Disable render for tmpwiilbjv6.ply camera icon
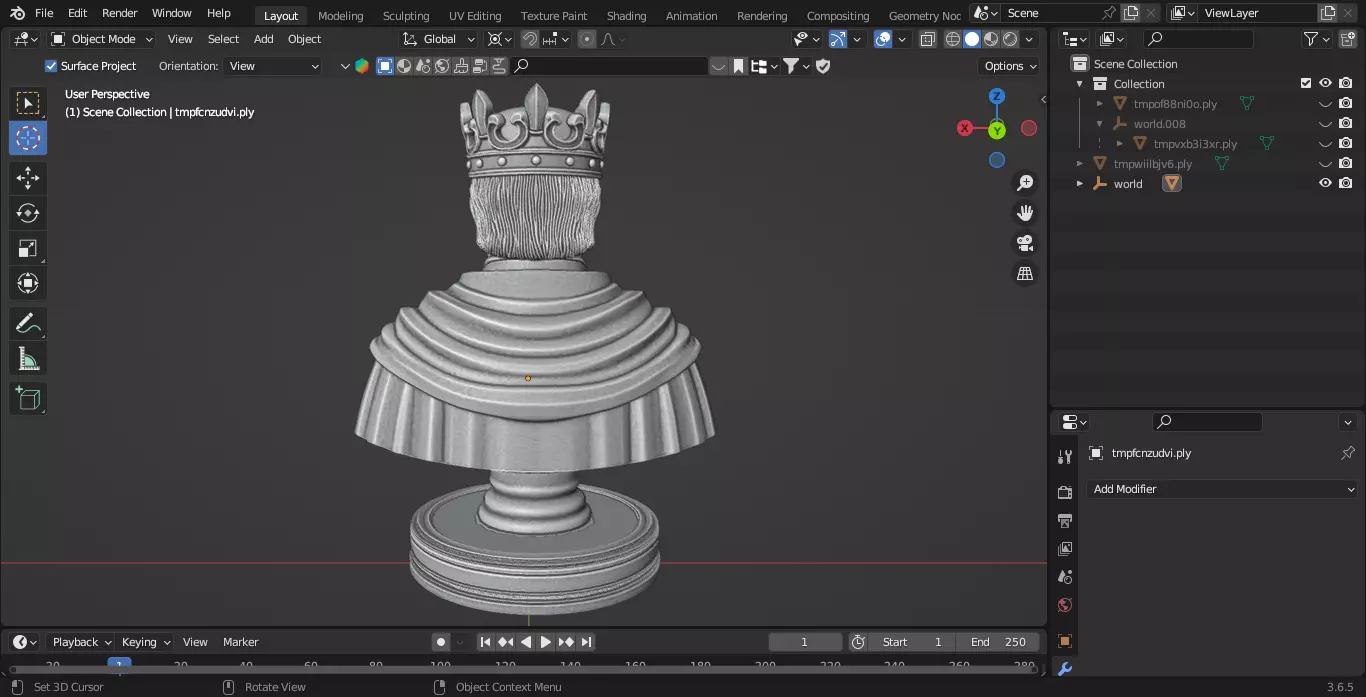 [x=1346, y=164]
